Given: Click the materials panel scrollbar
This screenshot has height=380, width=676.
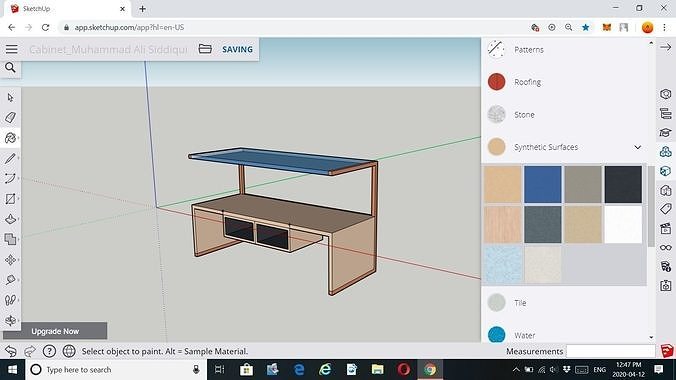Looking at the screenshot, I should (x=651, y=206).
